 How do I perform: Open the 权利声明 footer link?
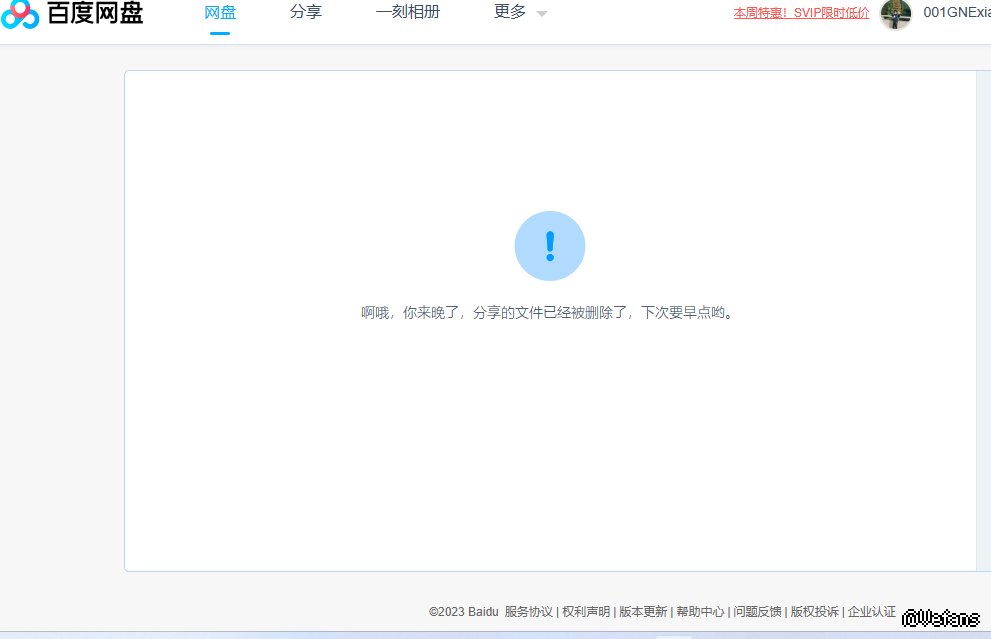point(586,612)
